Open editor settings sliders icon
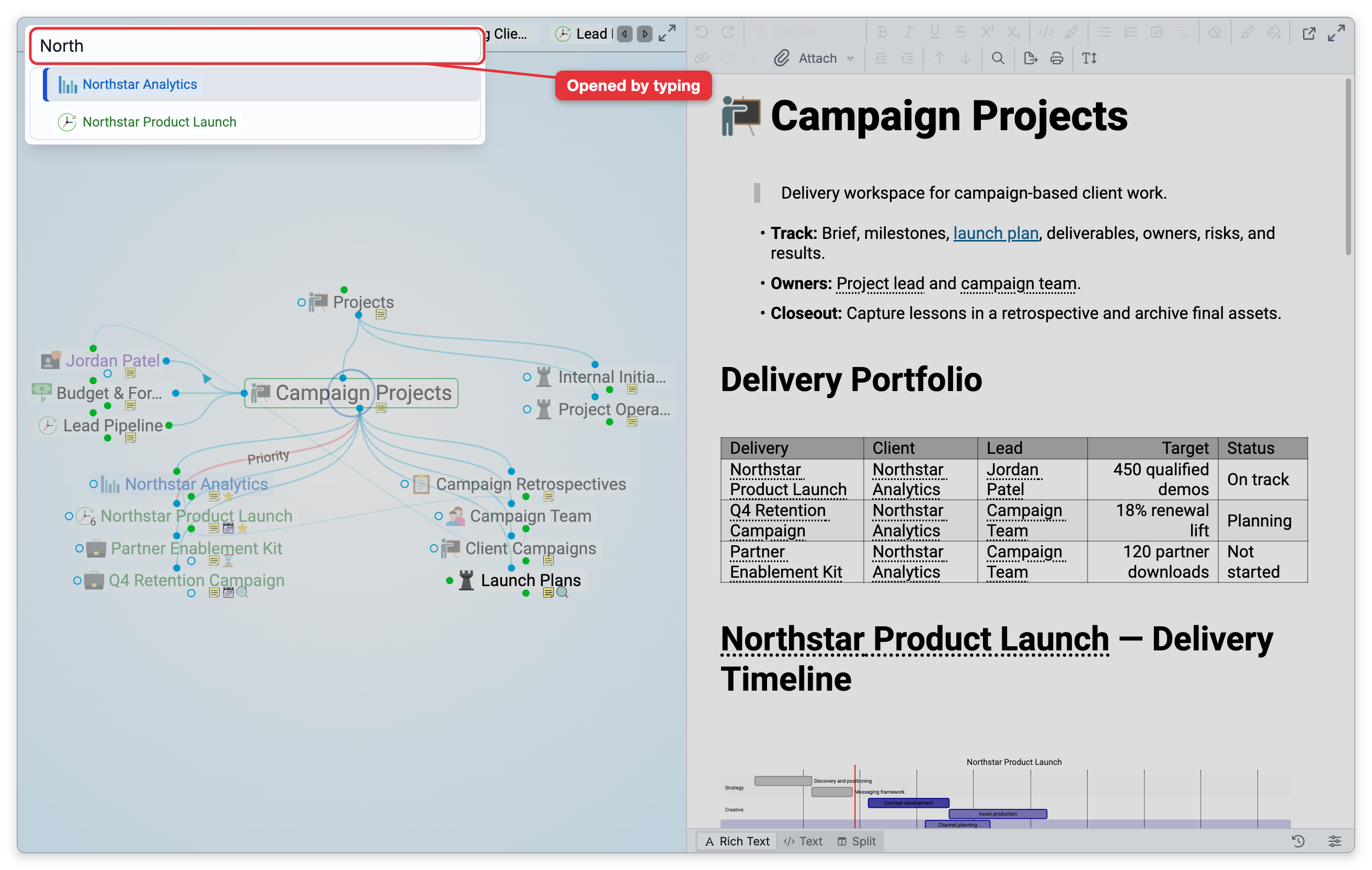This screenshot has width=1372, height=870. tap(1334, 841)
